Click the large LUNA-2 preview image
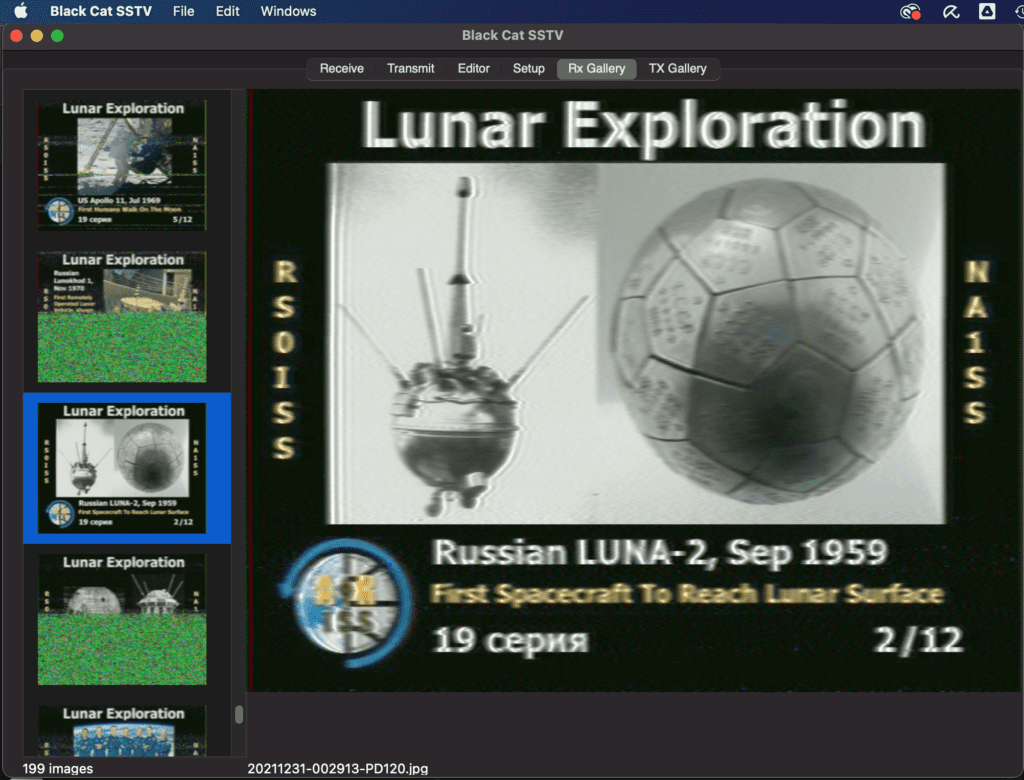 click(635, 390)
